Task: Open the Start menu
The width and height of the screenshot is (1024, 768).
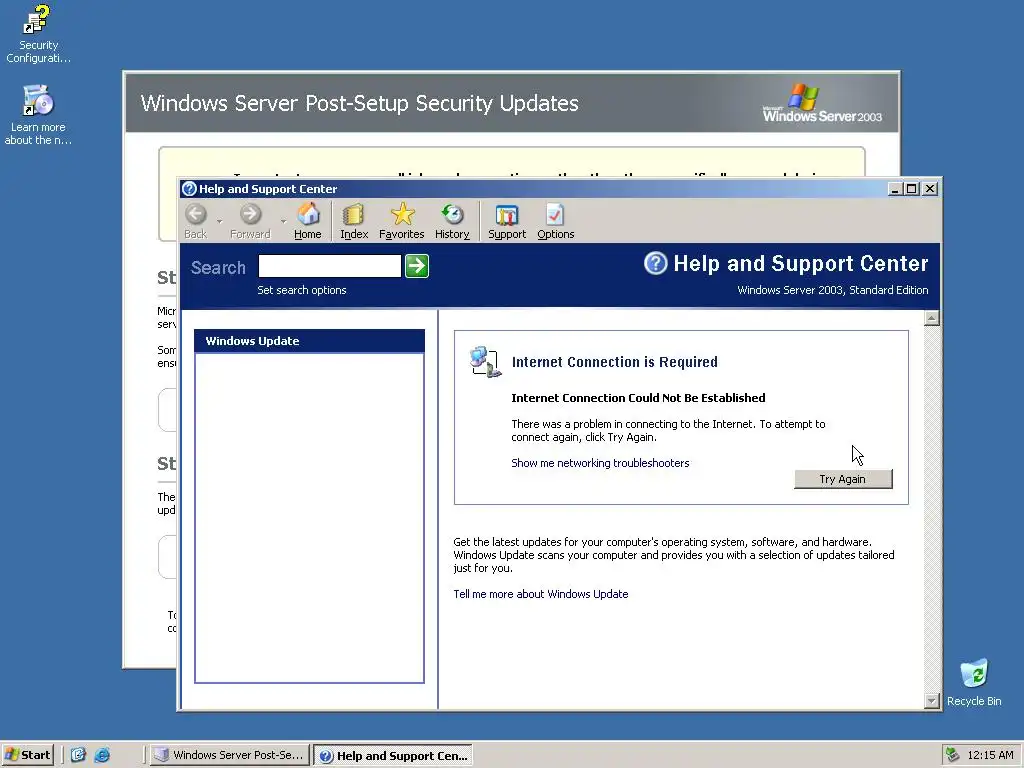Action: point(27,755)
